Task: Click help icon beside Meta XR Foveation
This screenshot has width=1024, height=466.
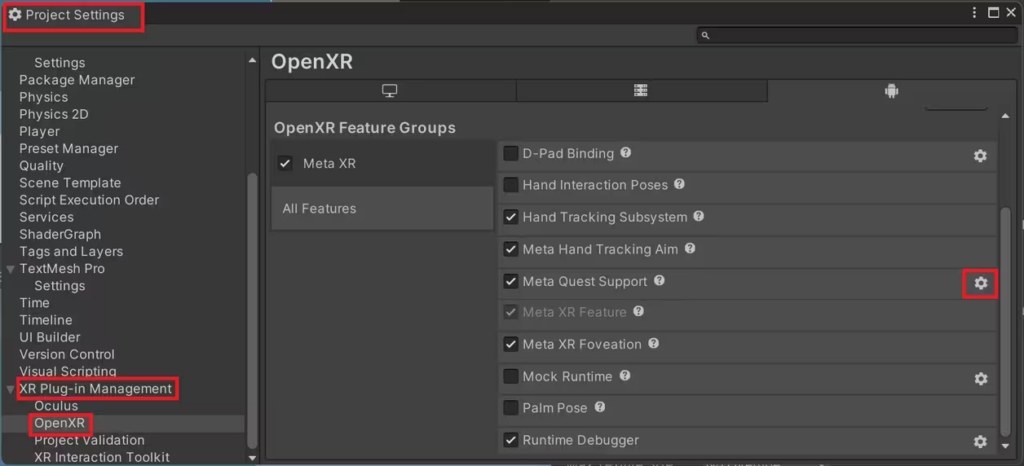Action: coord(653,343)
